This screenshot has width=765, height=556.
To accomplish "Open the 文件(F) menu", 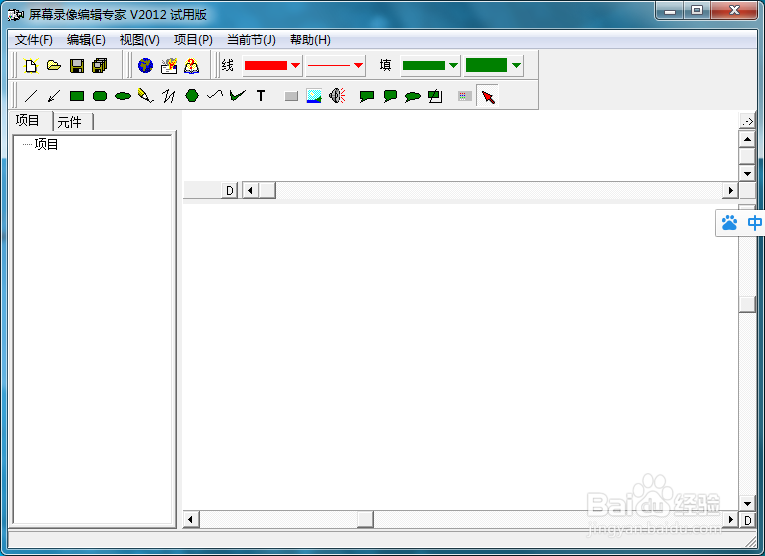I will coord(34,40).
